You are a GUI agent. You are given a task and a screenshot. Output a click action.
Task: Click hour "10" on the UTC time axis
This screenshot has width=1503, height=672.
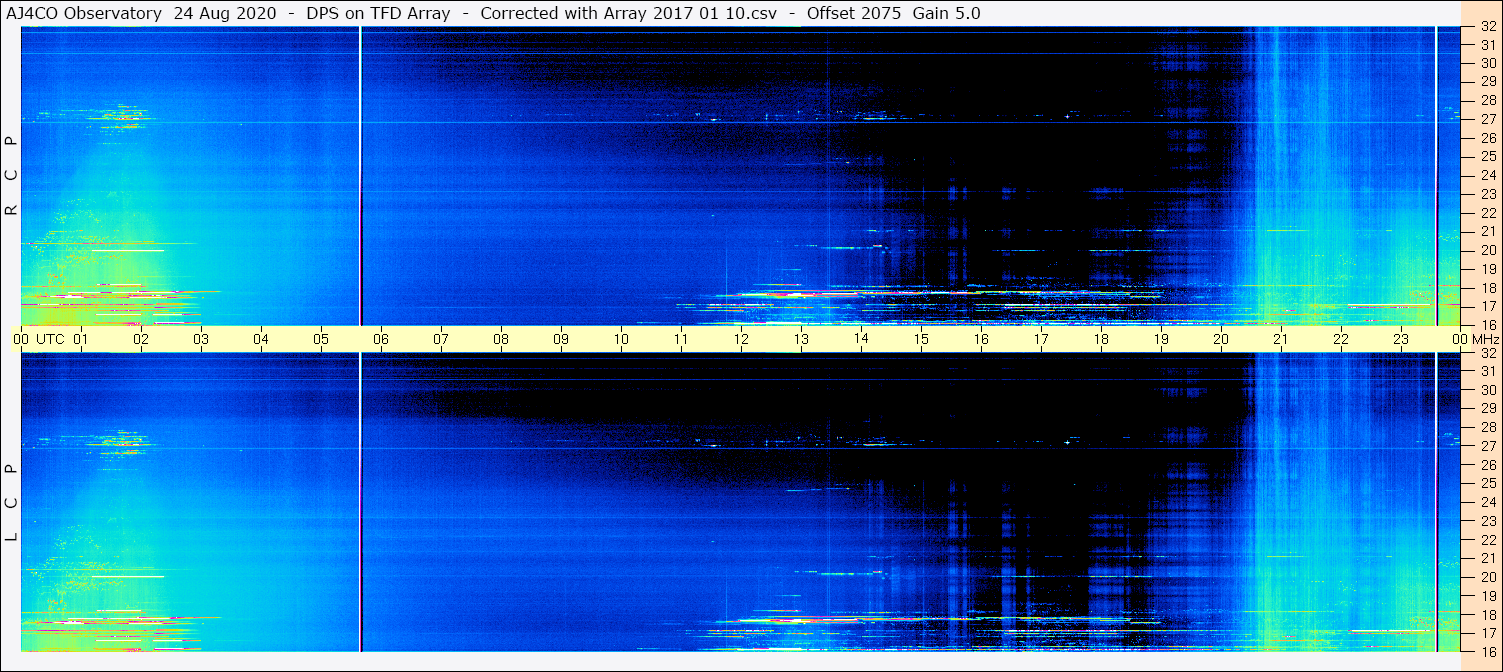point(621,339)
